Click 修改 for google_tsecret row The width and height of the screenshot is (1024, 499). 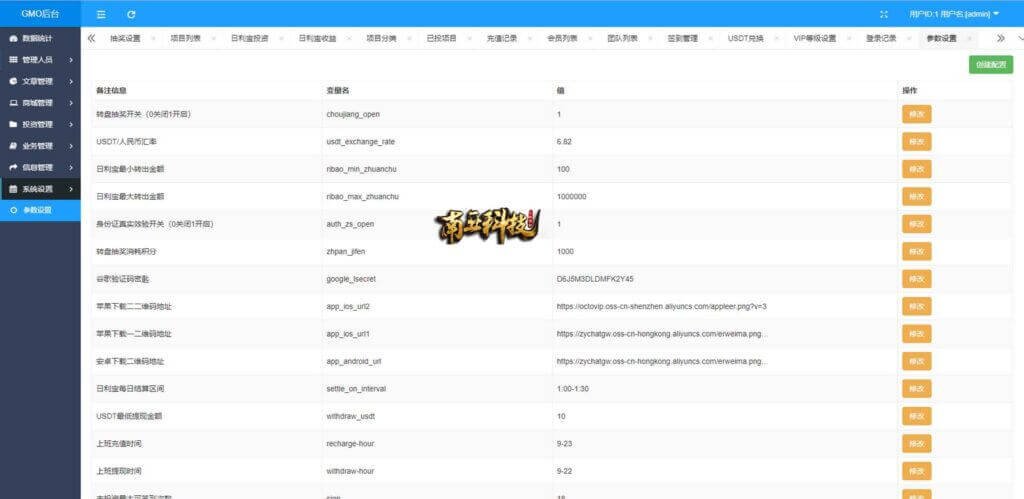point(916,279)
